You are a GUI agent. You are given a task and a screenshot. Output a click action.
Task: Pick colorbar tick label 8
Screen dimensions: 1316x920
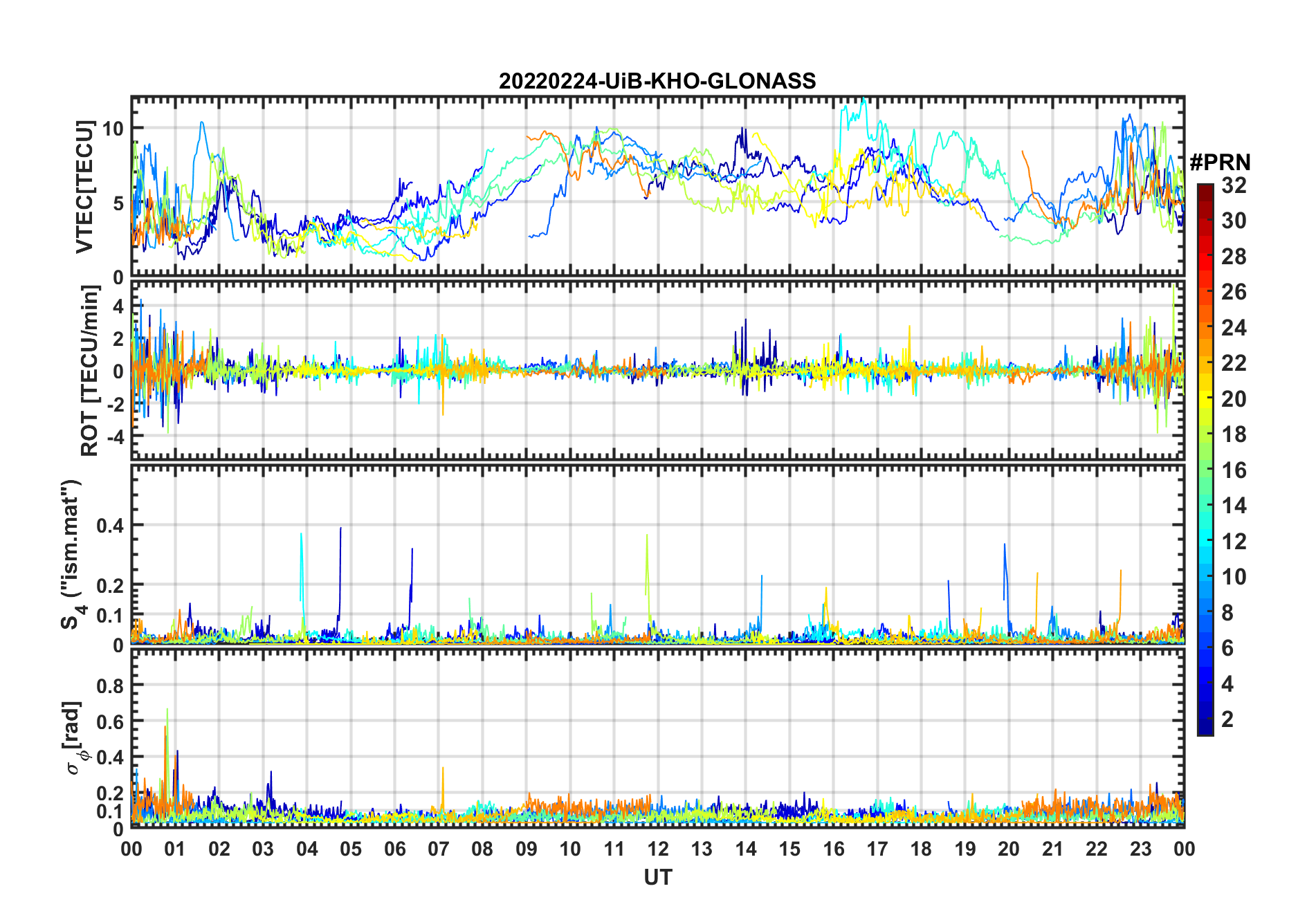[x=1227, y=612]
